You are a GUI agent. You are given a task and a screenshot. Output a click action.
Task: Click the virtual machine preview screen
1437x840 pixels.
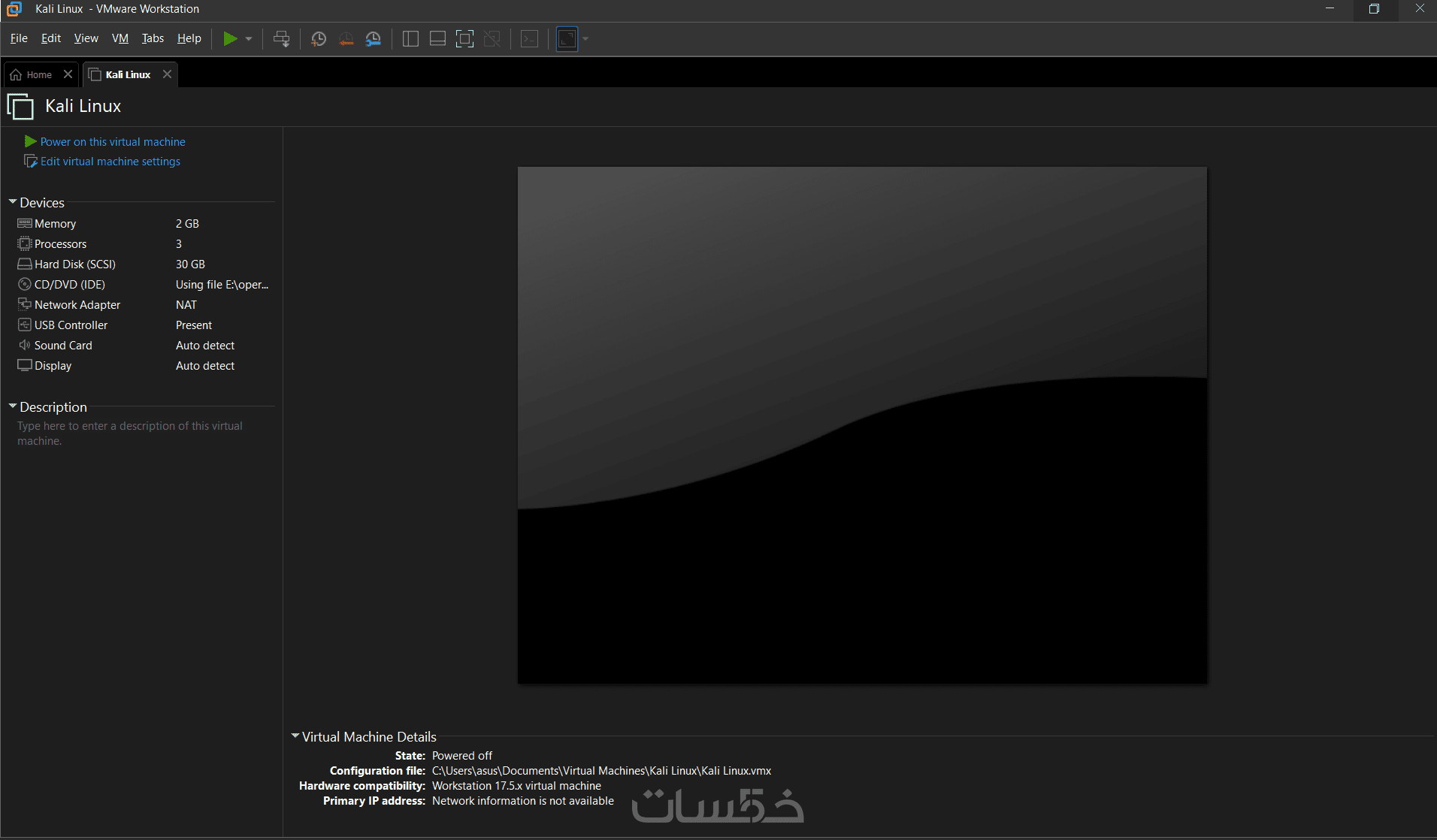pyautogui.click(x=862, y=425)
